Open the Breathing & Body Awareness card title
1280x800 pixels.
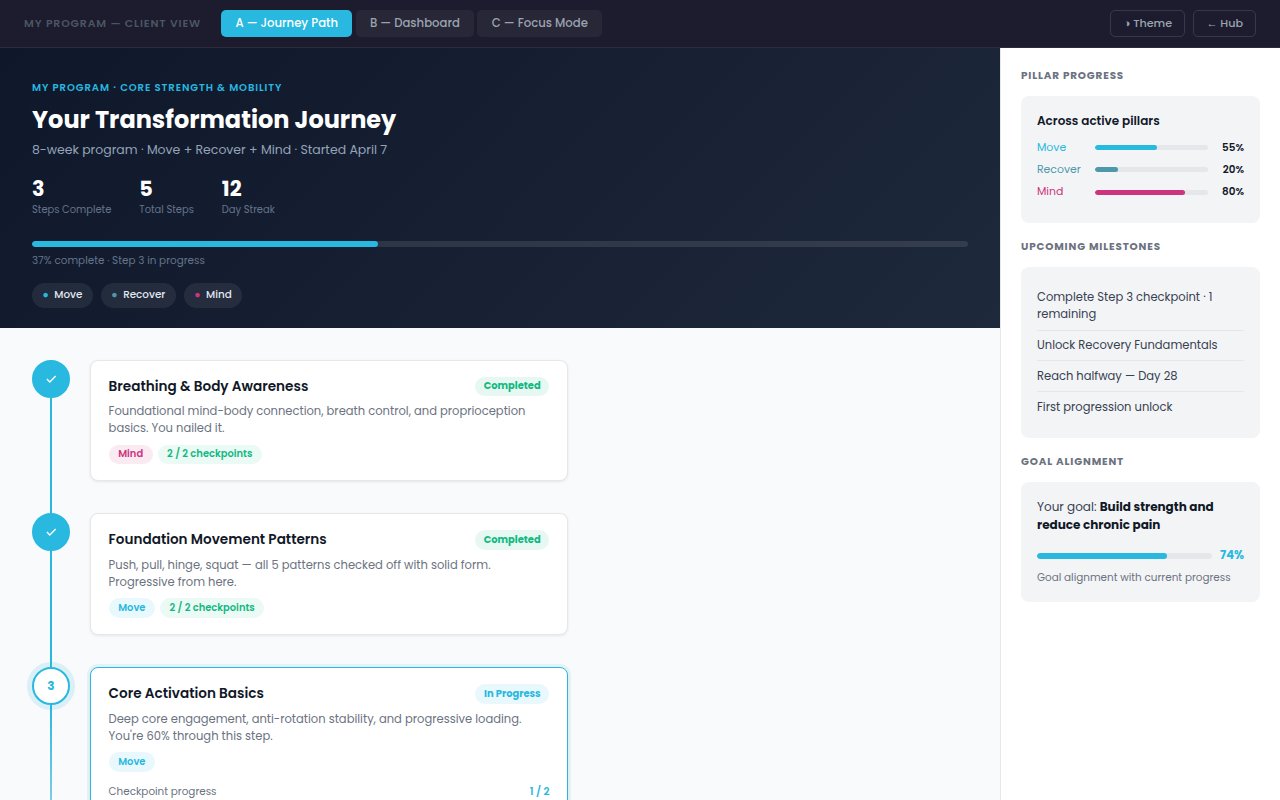tap(208, 386)
